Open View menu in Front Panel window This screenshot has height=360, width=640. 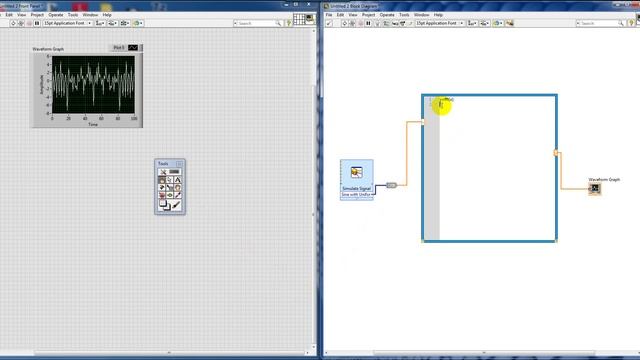(x=22, y=15)
